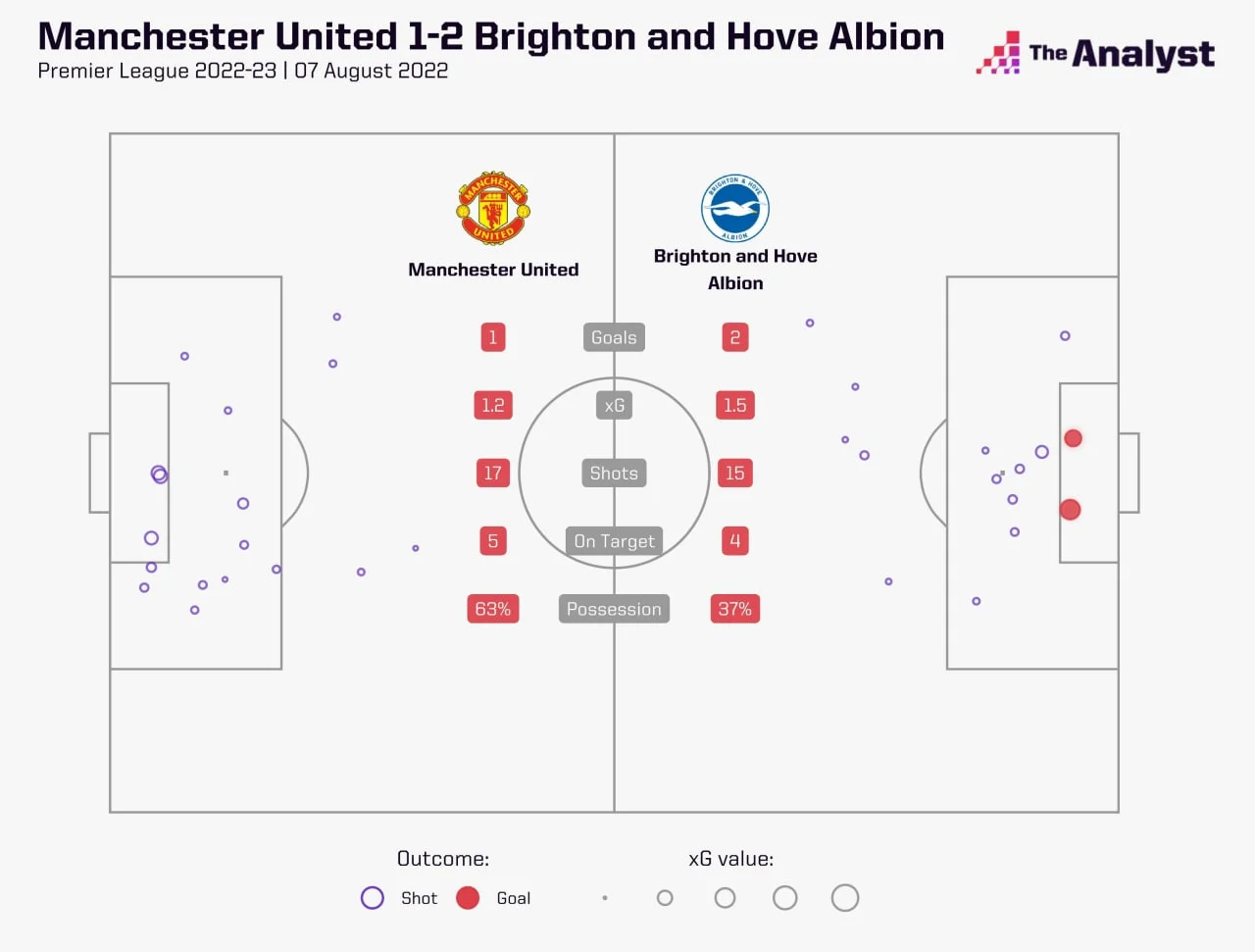Select the lower red Brighton goal marker
This screenshot has height=952, width=1255.
point(1071,510)
